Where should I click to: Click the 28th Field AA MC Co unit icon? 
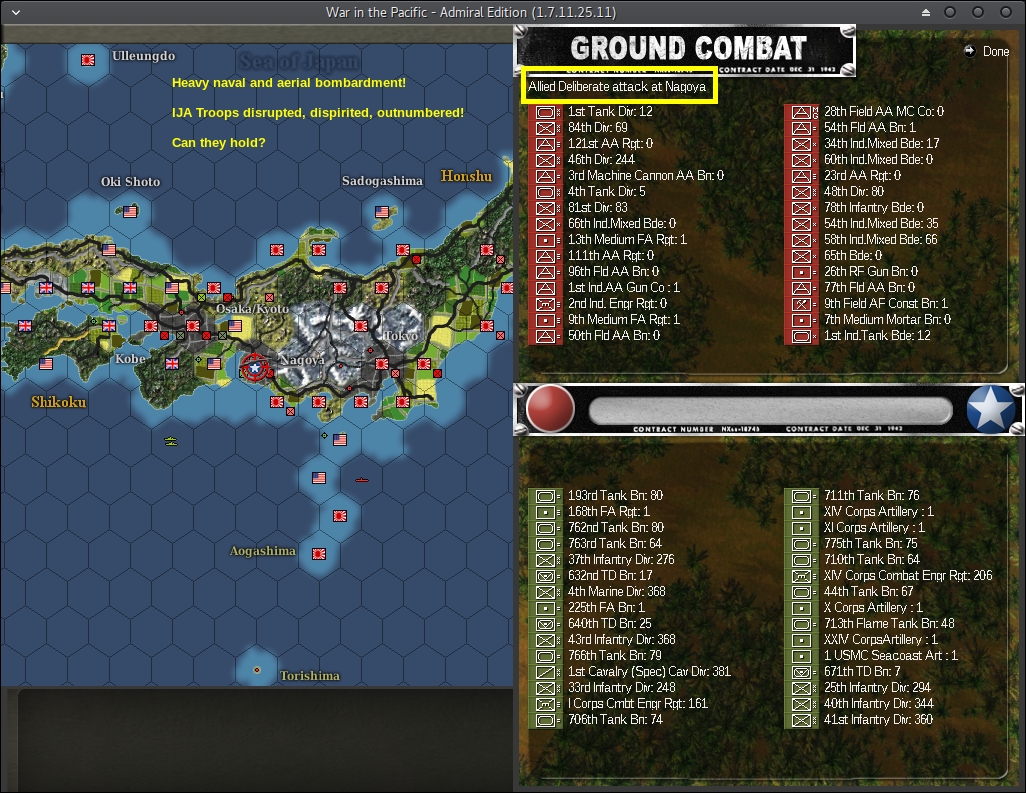(801, 113)
